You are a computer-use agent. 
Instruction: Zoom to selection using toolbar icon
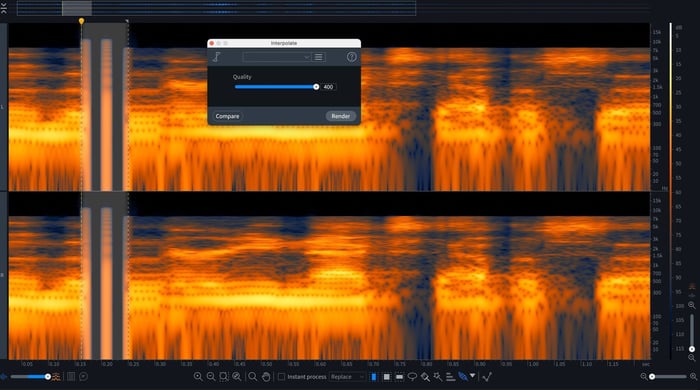224,377
